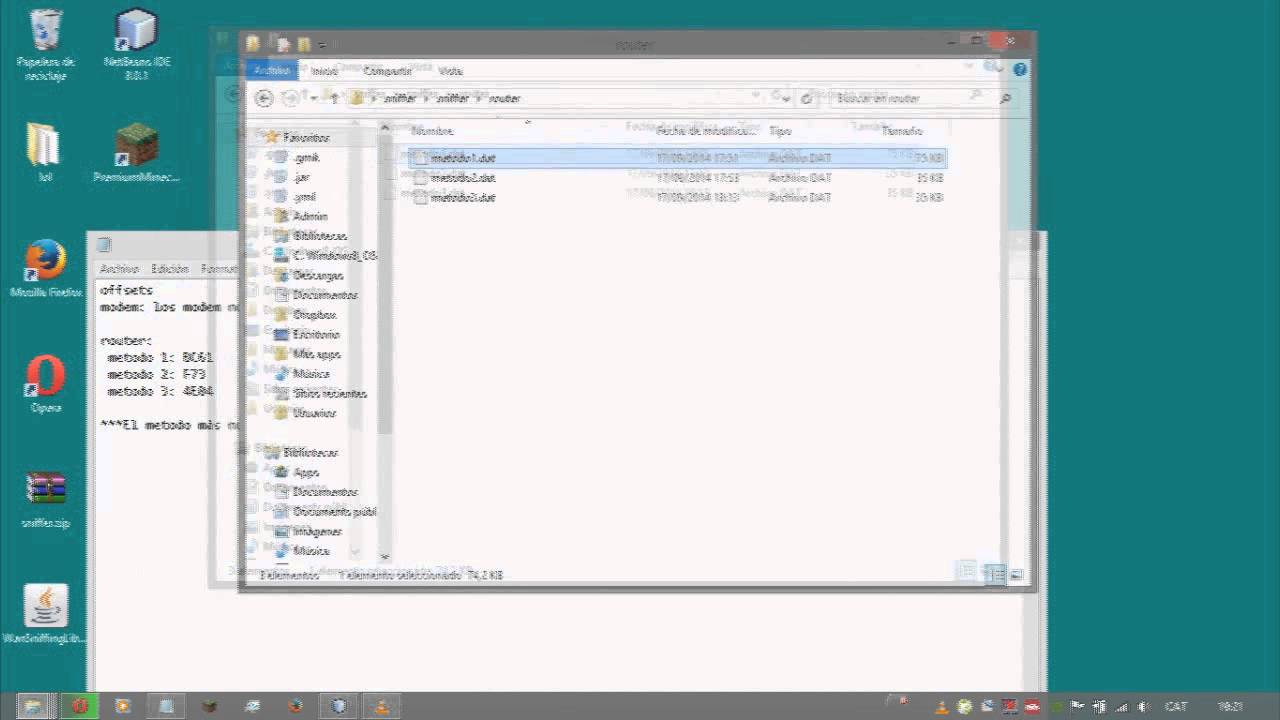Click the File Explorer taskbar button

click(32, 706)
